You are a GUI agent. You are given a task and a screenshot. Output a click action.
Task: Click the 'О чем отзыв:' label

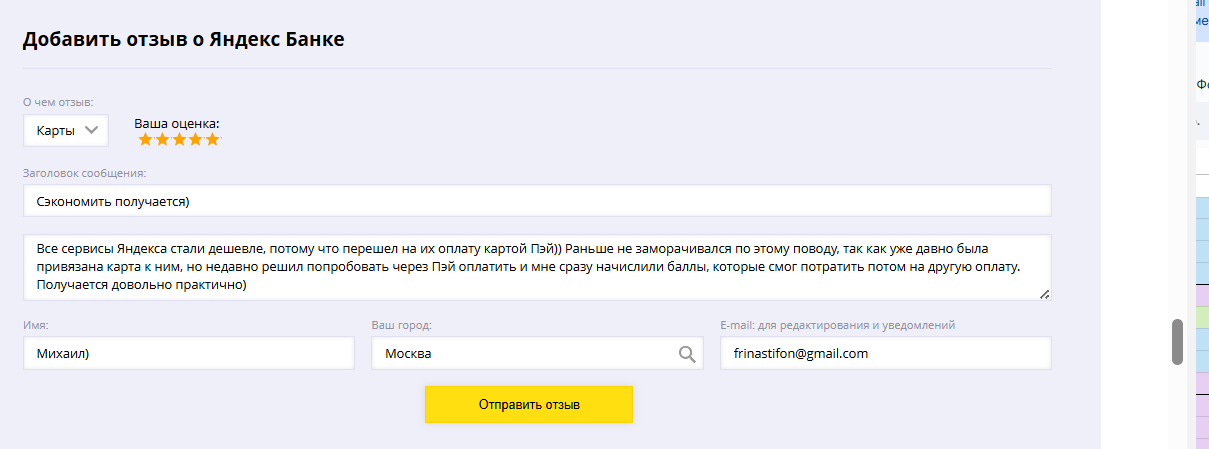click(58, 102)
